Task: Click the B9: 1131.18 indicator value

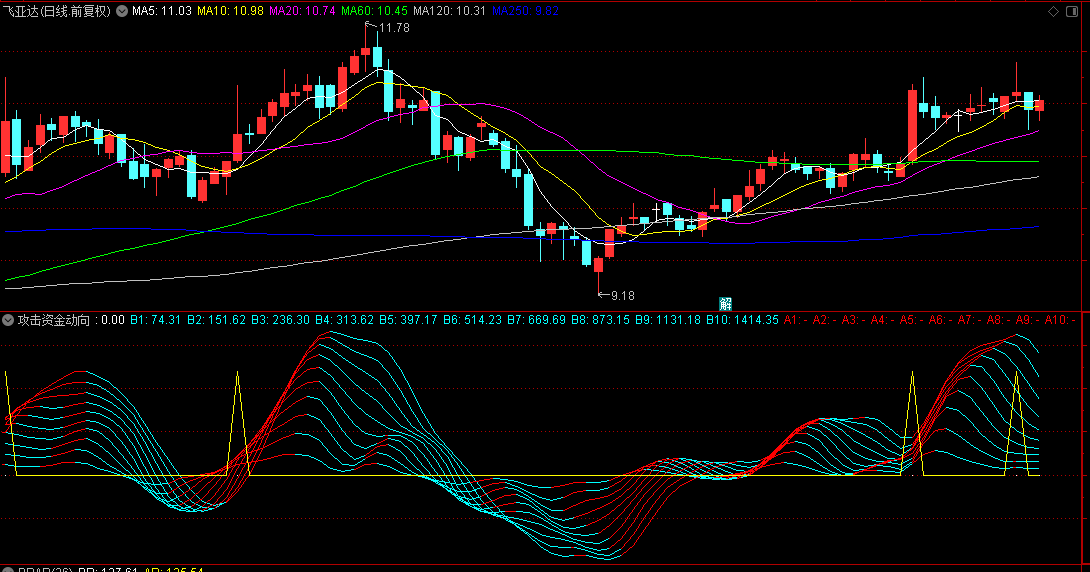Action: [667, 320]
